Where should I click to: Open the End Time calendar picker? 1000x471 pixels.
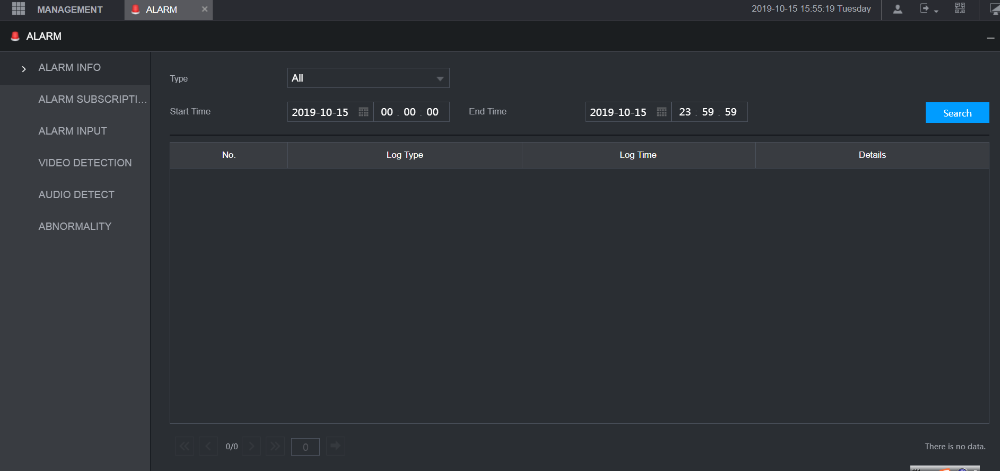661,112
